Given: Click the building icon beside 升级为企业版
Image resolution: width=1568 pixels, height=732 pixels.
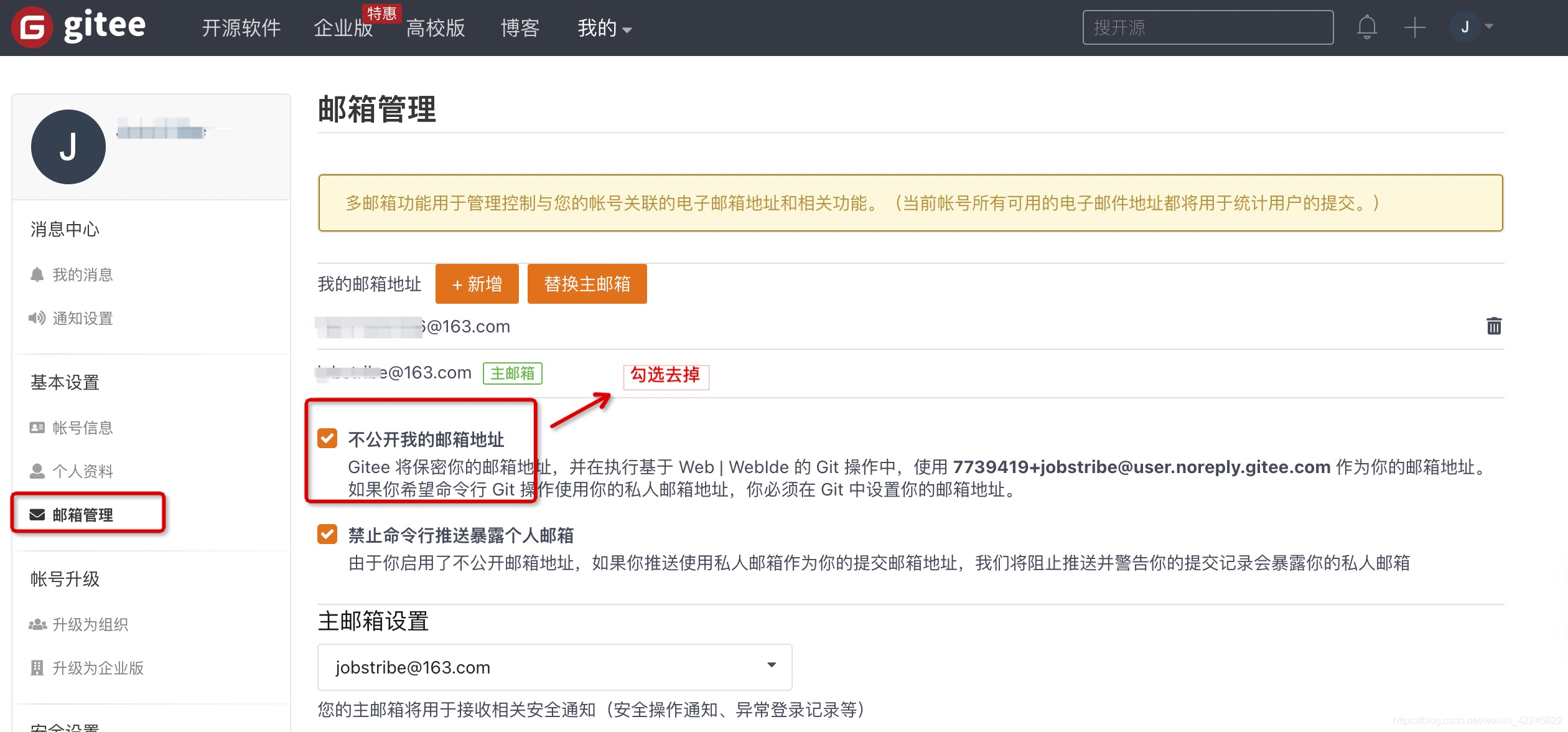Looking at the screenshot, I should tap(37, 668).
